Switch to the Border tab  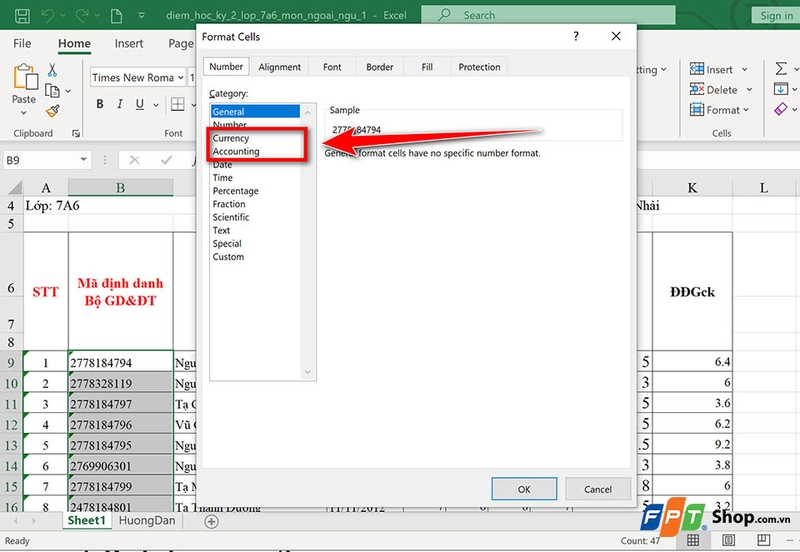click(x=380, y=67)
